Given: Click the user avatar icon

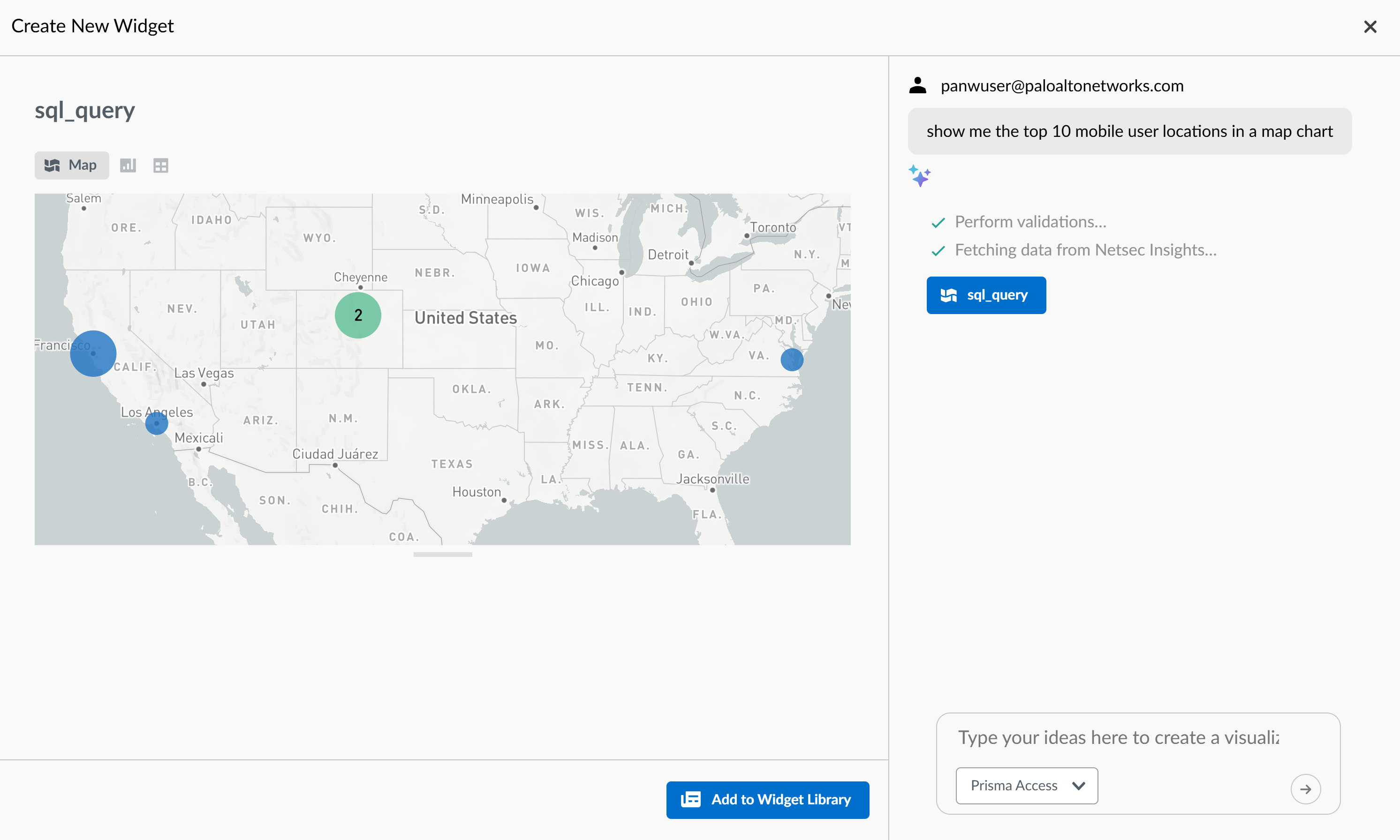Looking at the screenshot, I should (x=917, y=85).
